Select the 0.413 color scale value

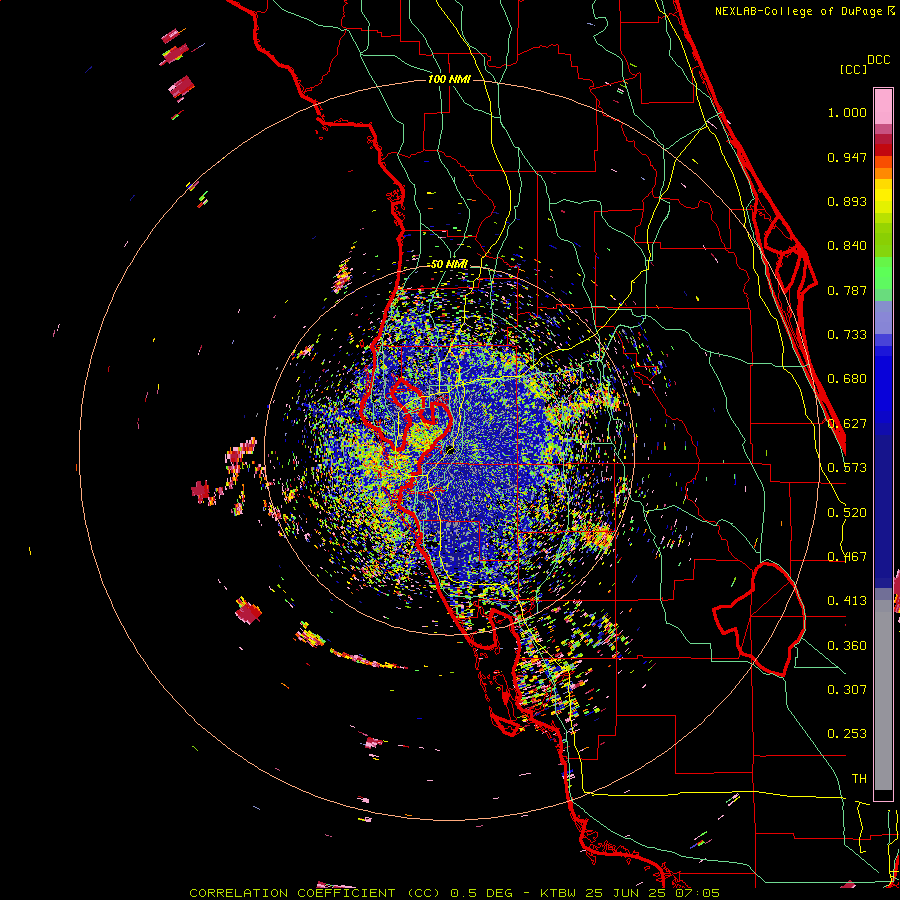click(847, 601)
